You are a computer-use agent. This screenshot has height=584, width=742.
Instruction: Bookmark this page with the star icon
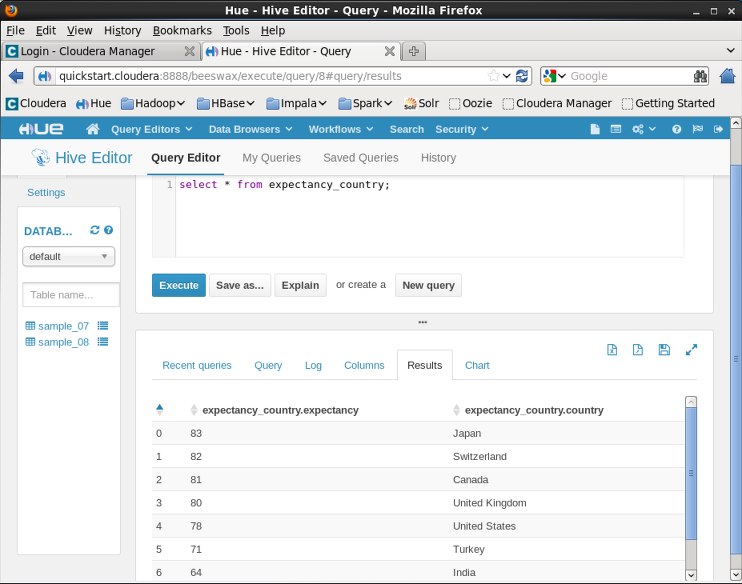[x=493, y=76]
